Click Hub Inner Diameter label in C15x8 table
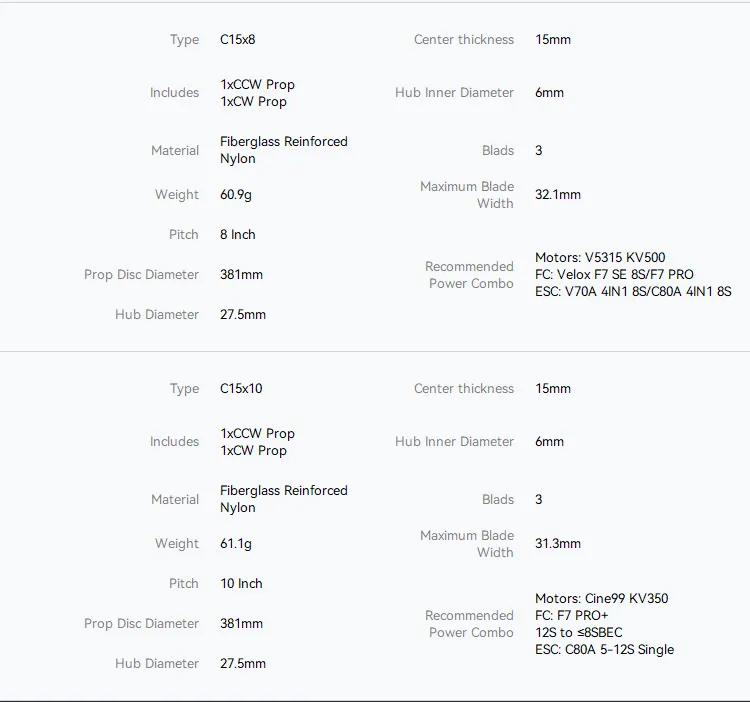Image resolution: width=750 pixels, height=702 pixels. (x=454, y=93)
